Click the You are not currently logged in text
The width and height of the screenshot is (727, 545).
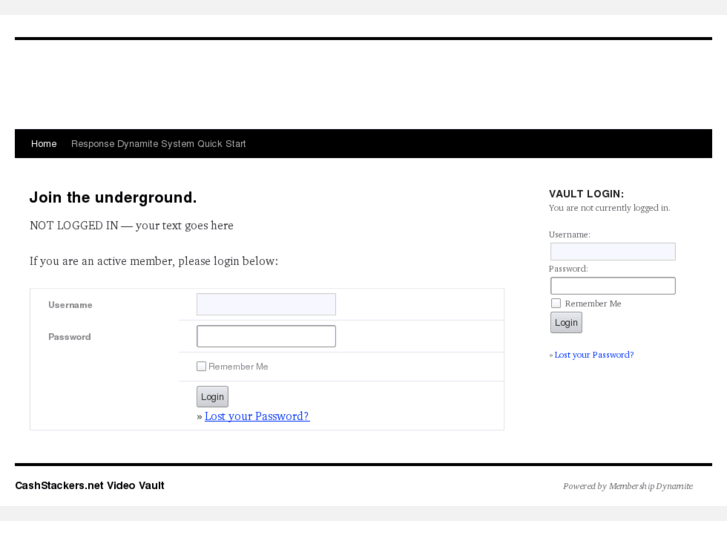[609, 208]
